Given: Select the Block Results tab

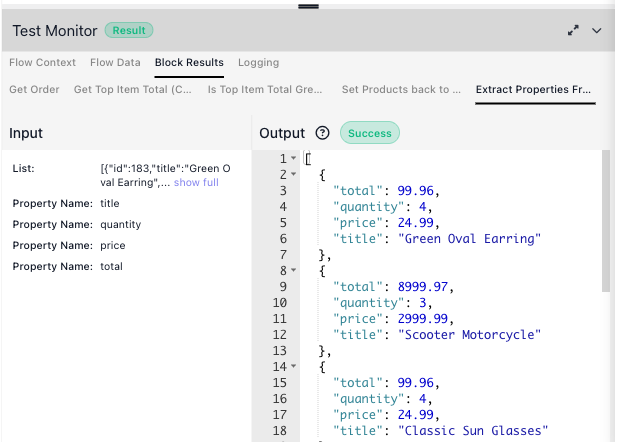Looking at the screenshot, I should 189,63.
